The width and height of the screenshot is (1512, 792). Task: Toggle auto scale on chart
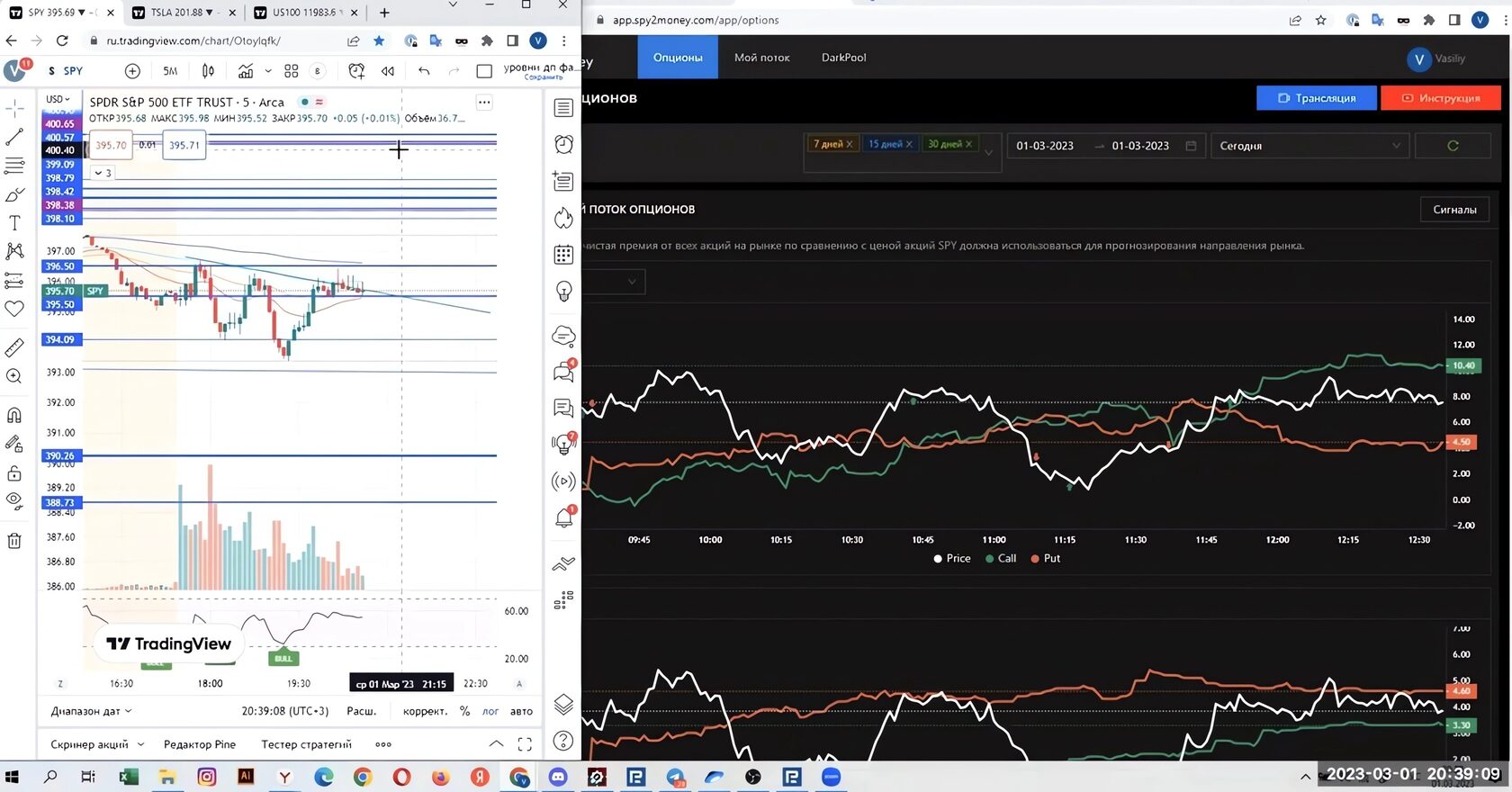[x=521, y=711]
